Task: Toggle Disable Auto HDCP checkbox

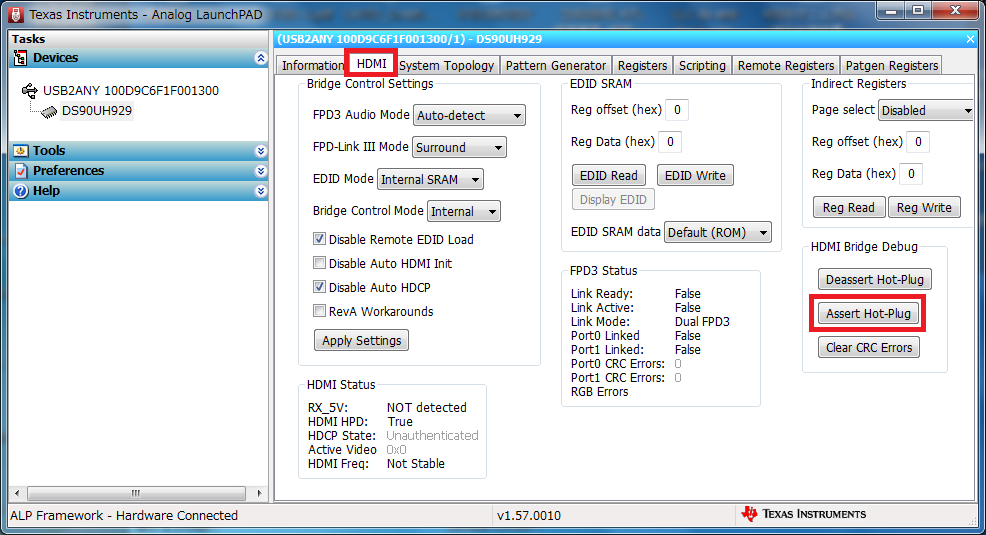Action: [319, 287]
